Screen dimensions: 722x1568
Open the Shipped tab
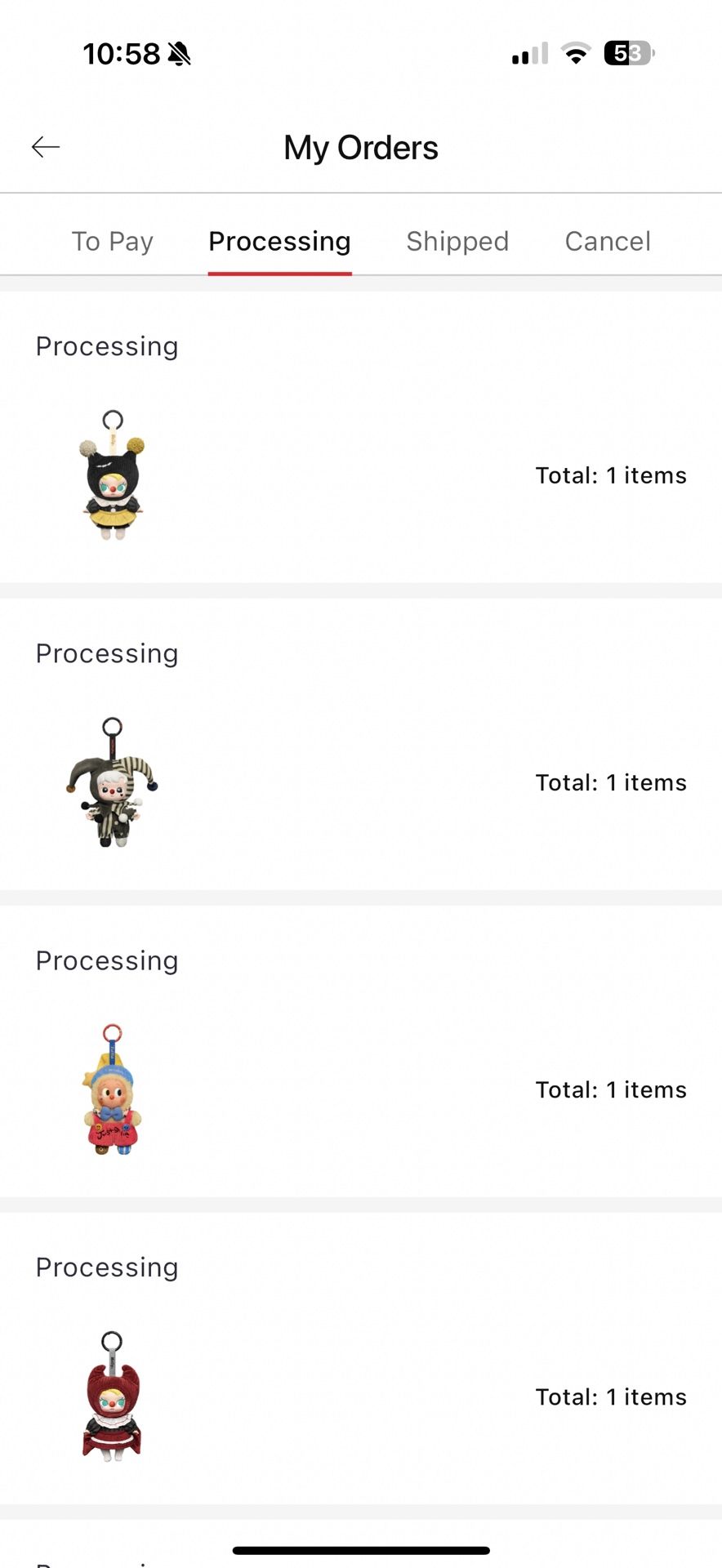pyautogui.click(x=457, y=241)
